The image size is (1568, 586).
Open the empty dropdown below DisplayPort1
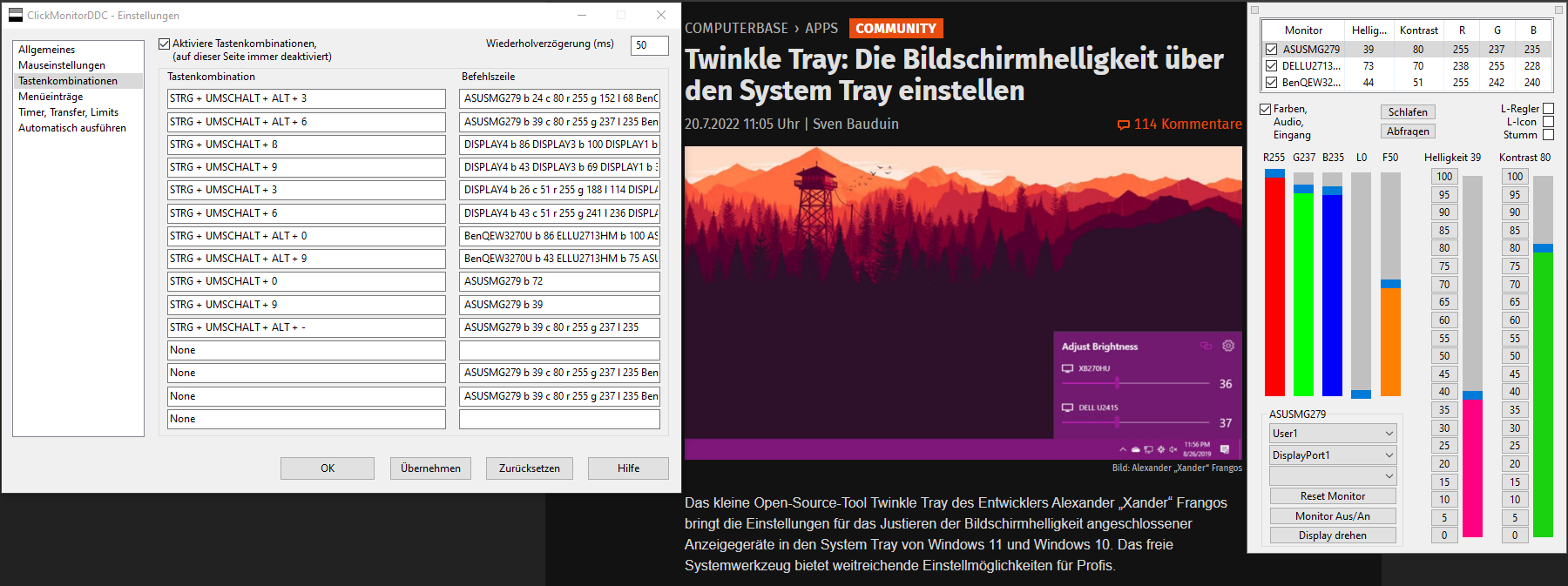click(1333, 476)
